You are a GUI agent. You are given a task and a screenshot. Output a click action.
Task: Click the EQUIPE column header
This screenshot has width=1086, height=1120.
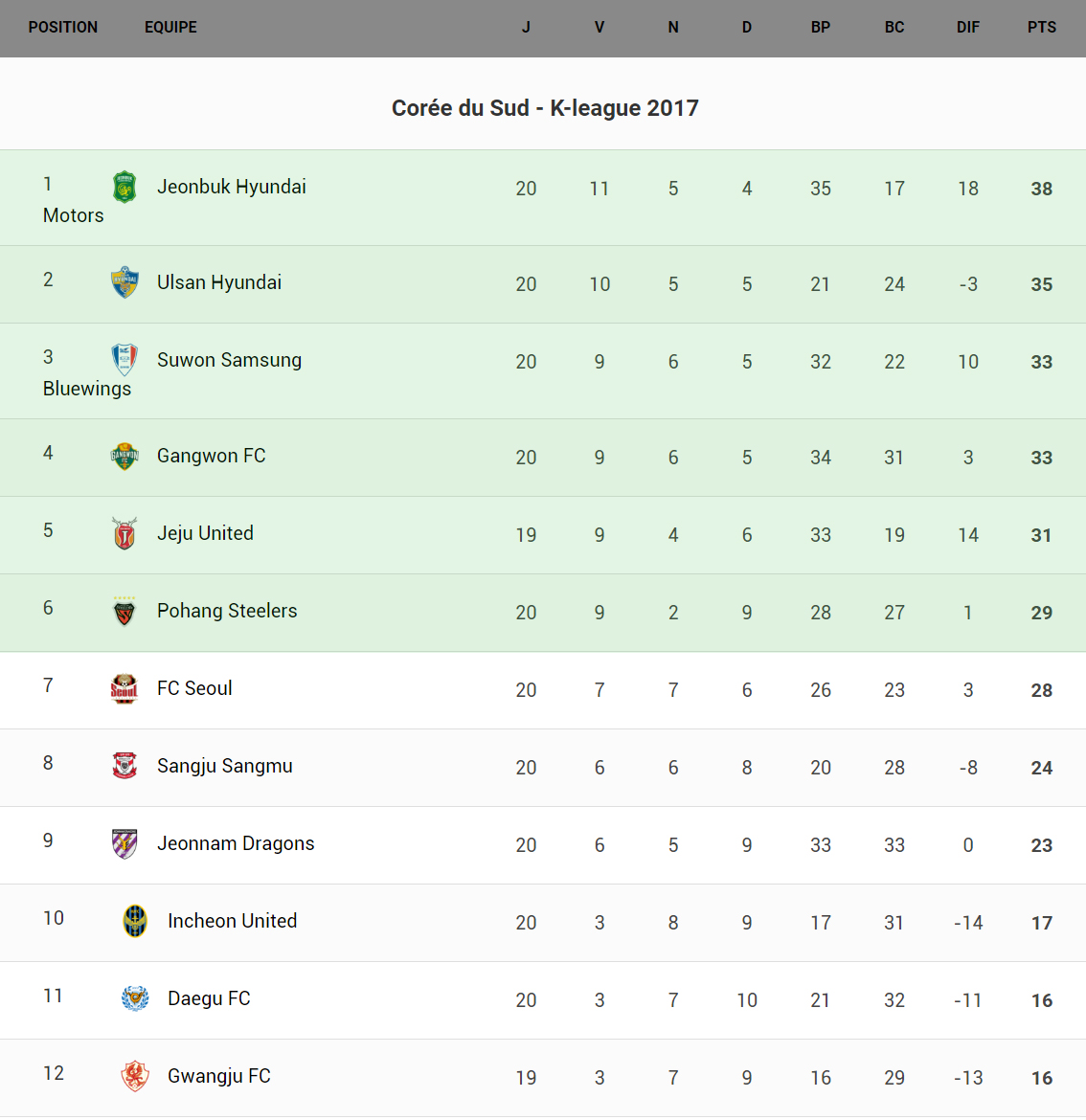click(x=170, y=27)
